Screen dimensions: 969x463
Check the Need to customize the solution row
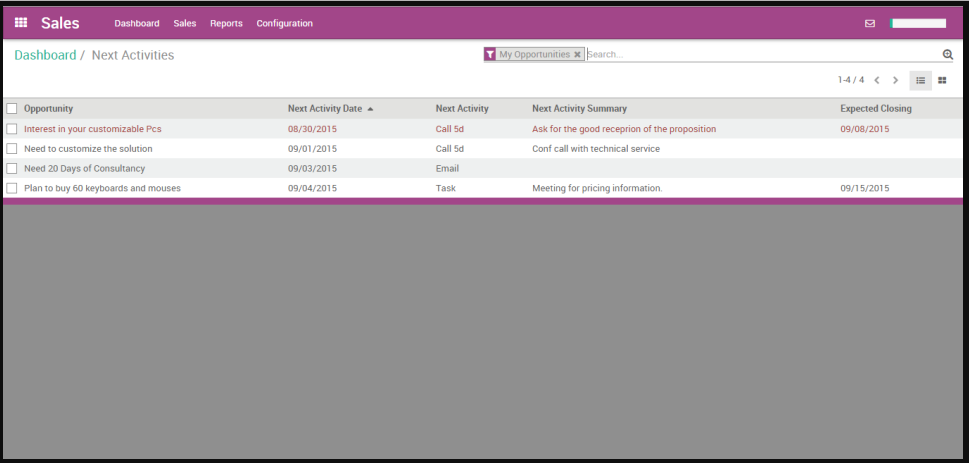(12, 149)
